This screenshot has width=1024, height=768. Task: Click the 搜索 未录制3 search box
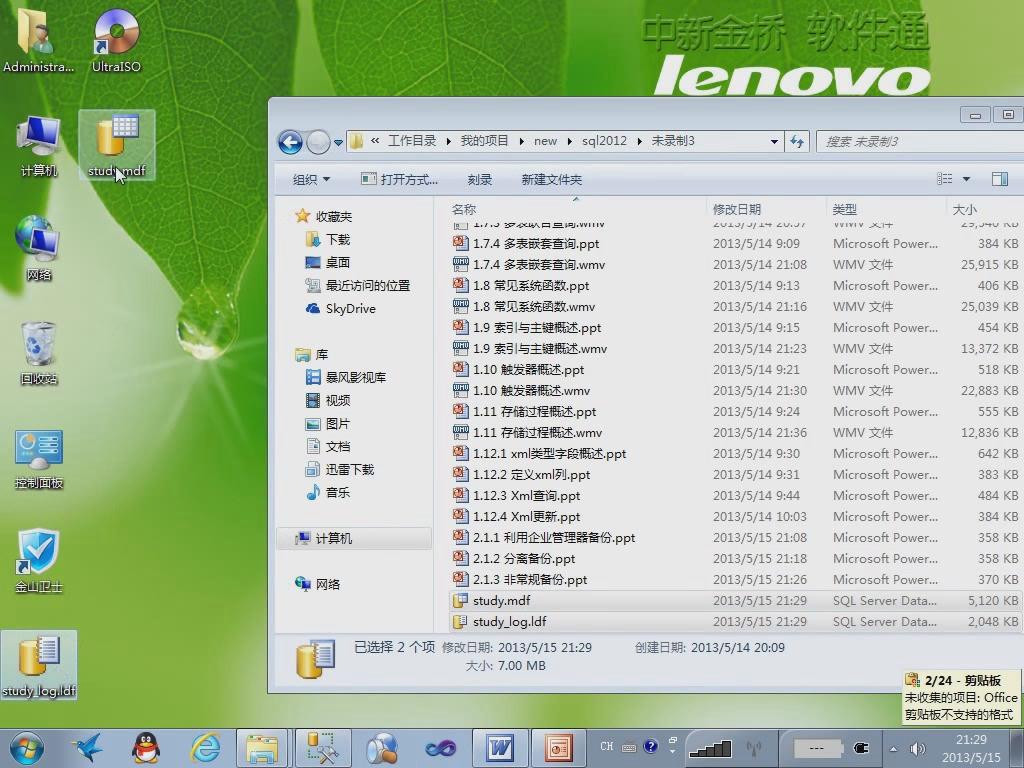click(x=920, y=141)
